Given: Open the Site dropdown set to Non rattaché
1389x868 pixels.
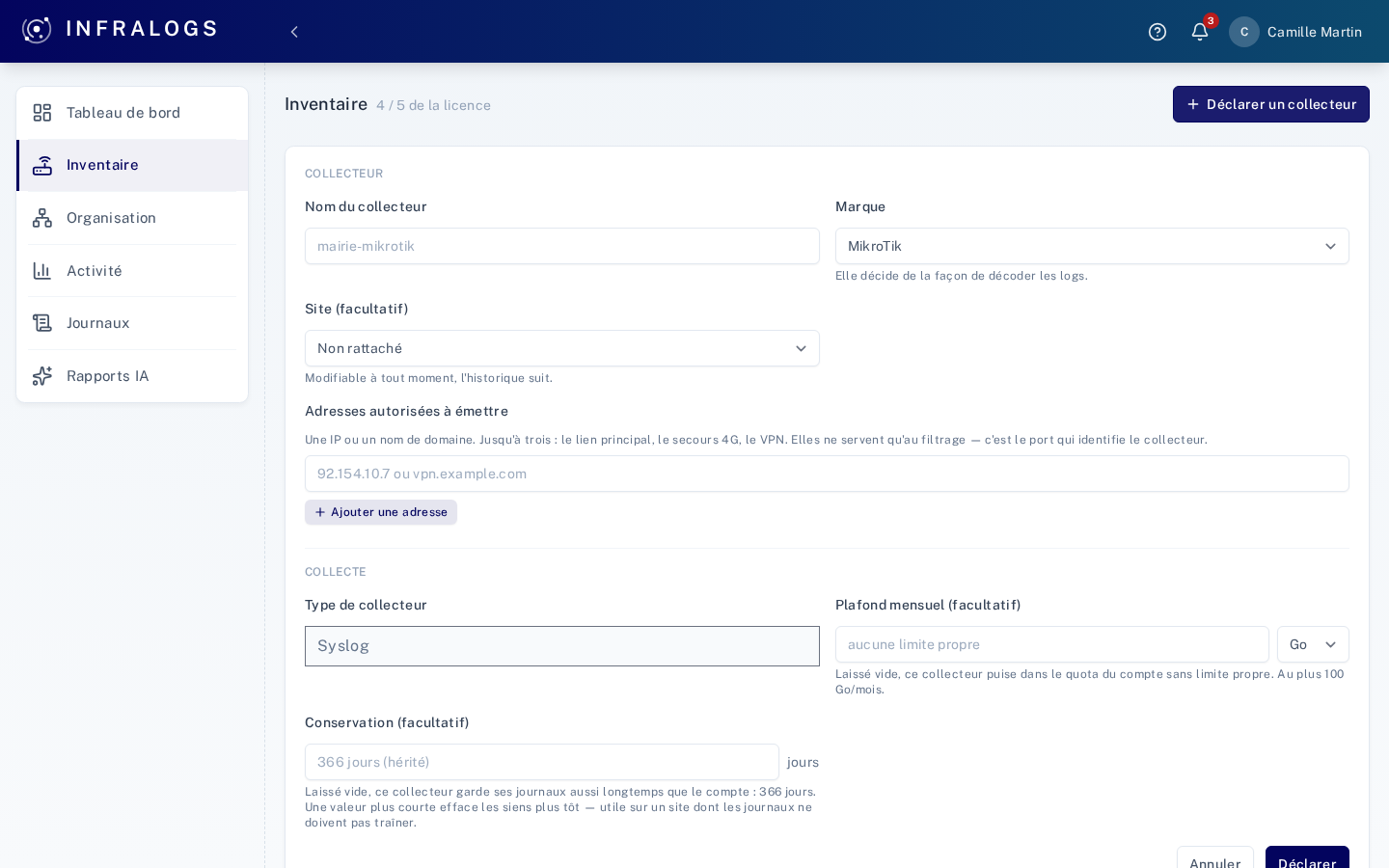Looking at the screenshot, I should pos(562,348).
